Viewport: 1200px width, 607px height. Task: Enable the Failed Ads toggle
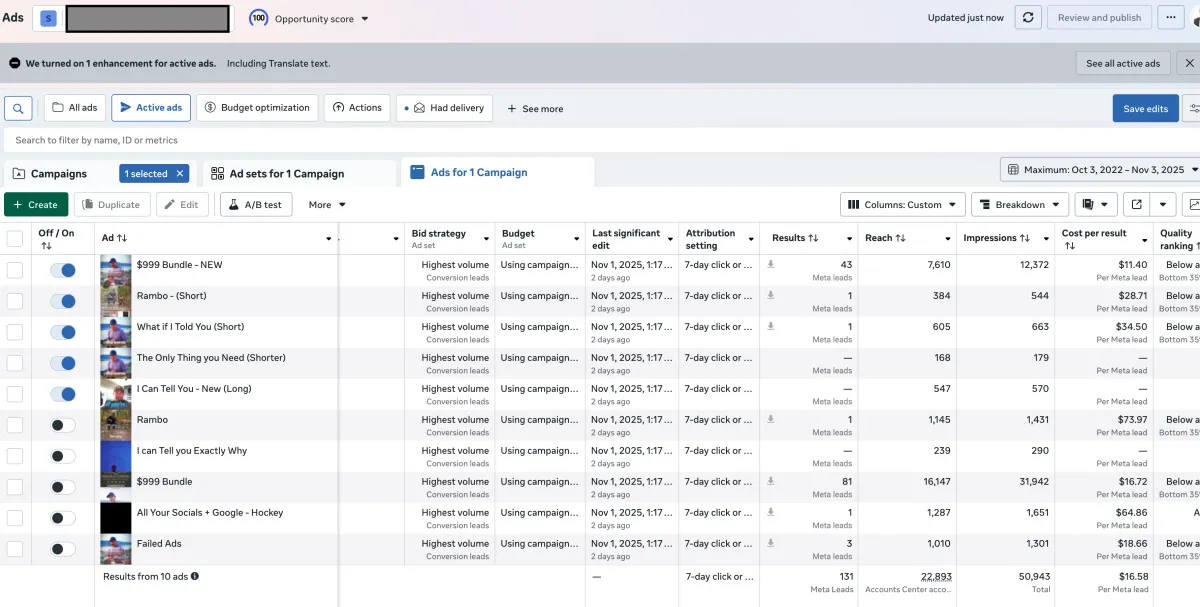point(63,549)
